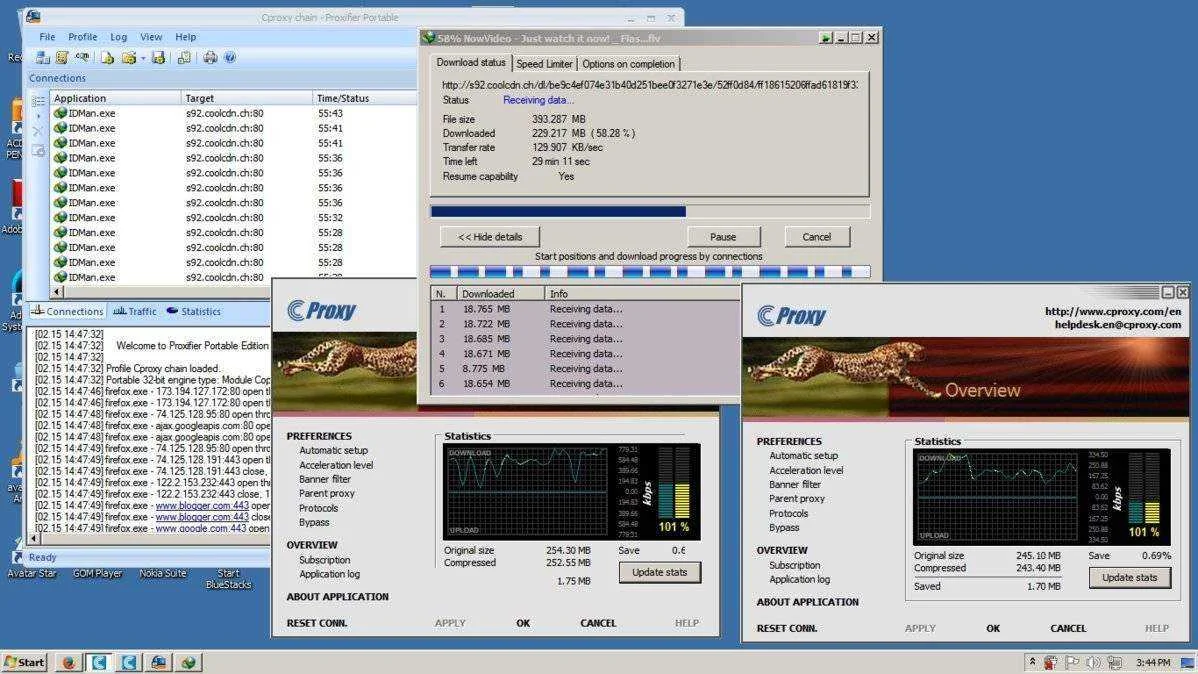Image resolution: width=1198 pixels, height=674 pixels.
Task: Click the Start button on the taskbar
Action: pyautogui.click(x=24, y=662)
